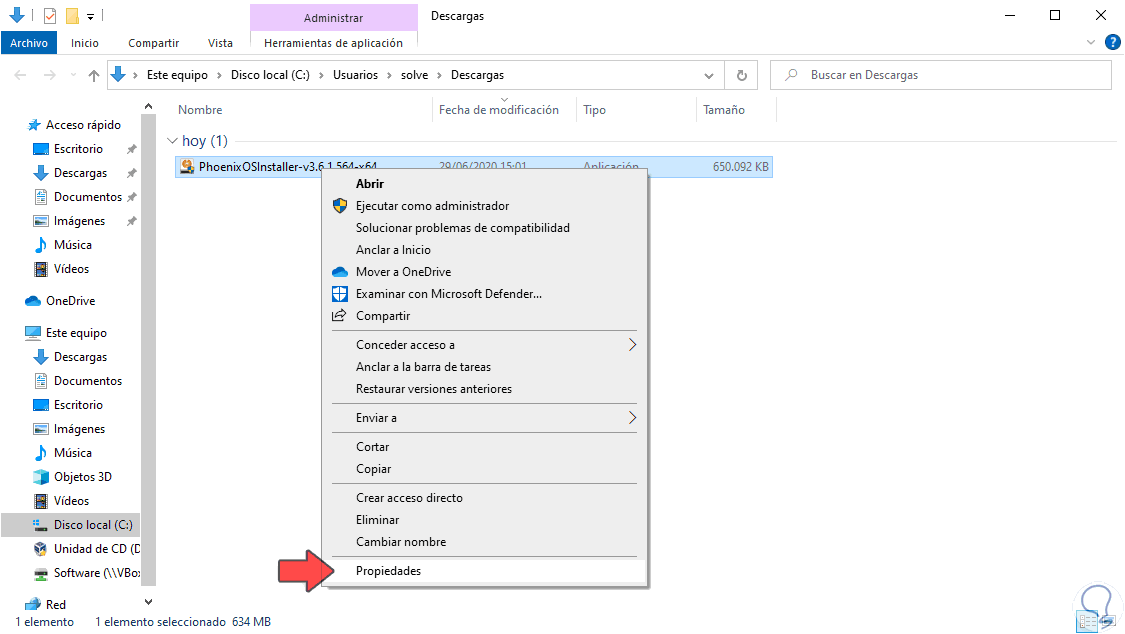The height and width of the screenshot is (634, 1125).
Task: Click Usuarios breadcrumb in address bar
Action: coord(355,75)
